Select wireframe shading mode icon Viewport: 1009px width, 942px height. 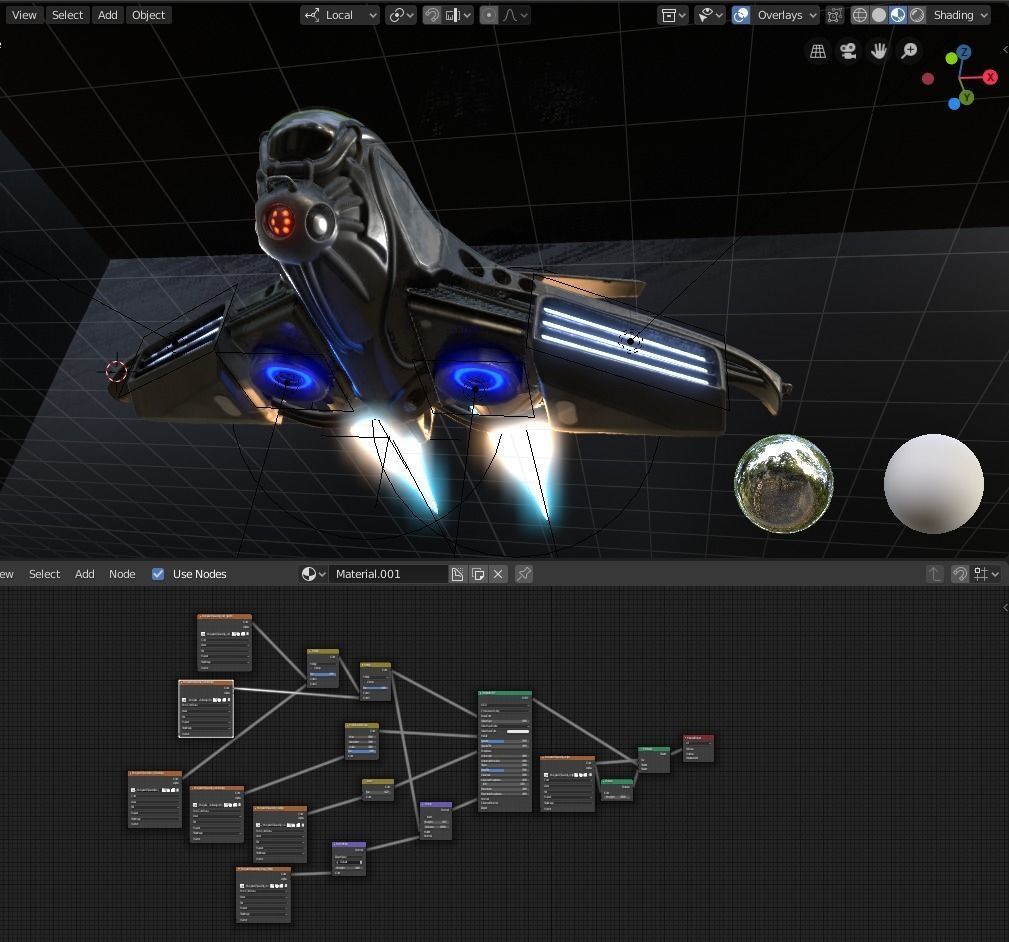[860, 15]
